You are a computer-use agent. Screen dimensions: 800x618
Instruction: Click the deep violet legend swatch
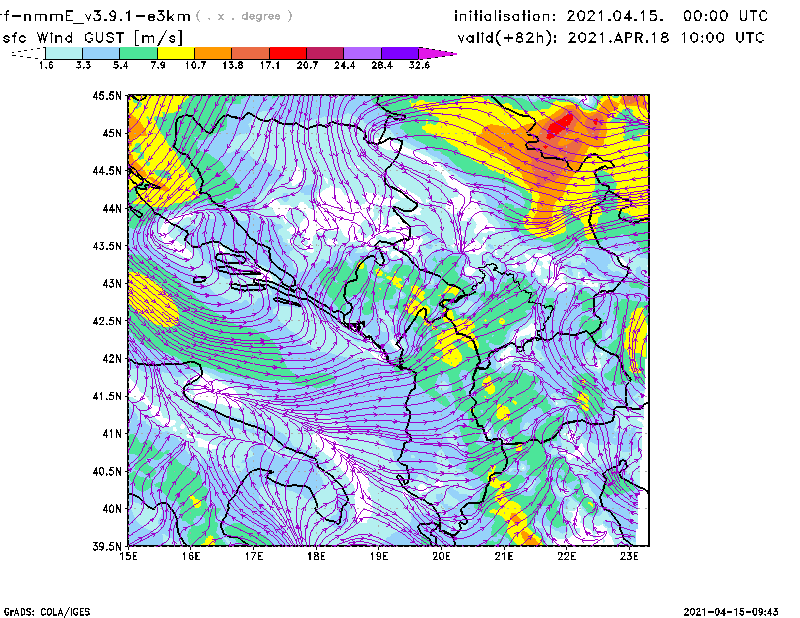click(x=400, y=53)
